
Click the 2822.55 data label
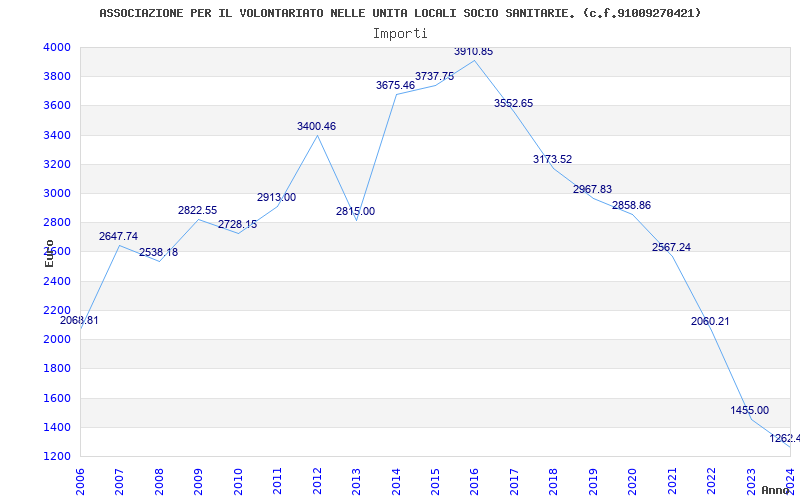point(197,210)
